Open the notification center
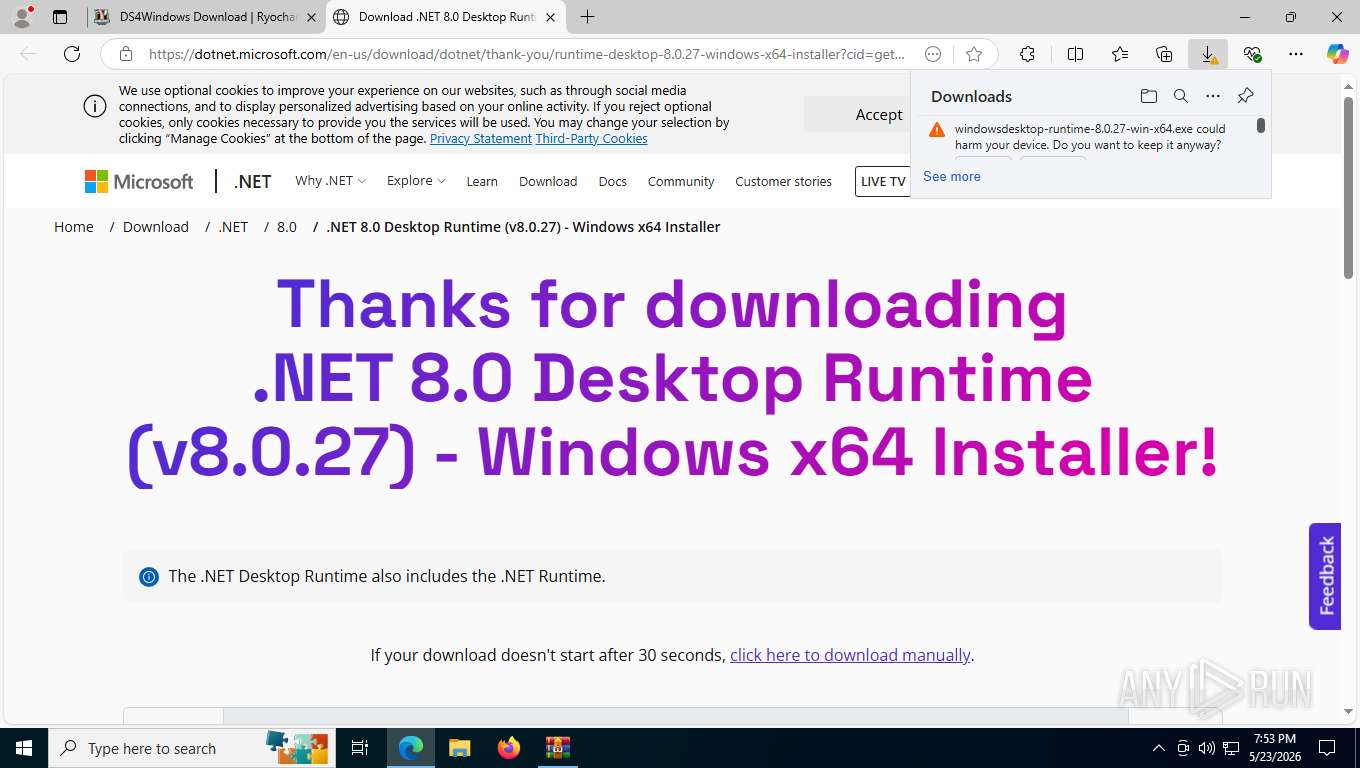Viewport: 1360px width, 768px height. point(1327,748)
